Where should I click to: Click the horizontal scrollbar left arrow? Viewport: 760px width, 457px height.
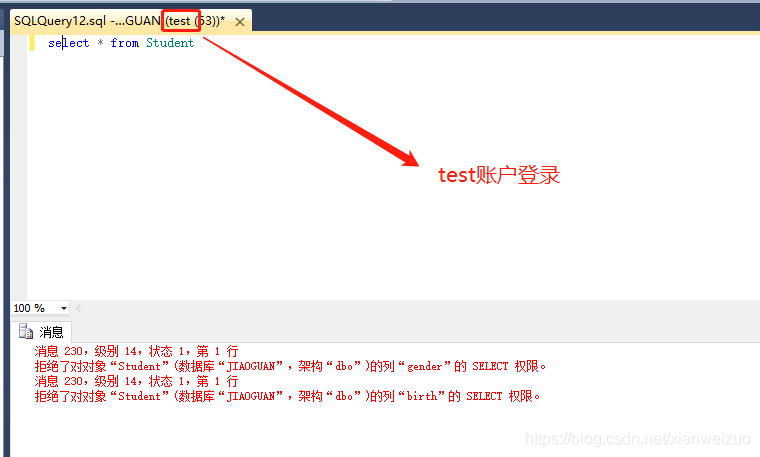pyautogui.click(x=79, y=308)
